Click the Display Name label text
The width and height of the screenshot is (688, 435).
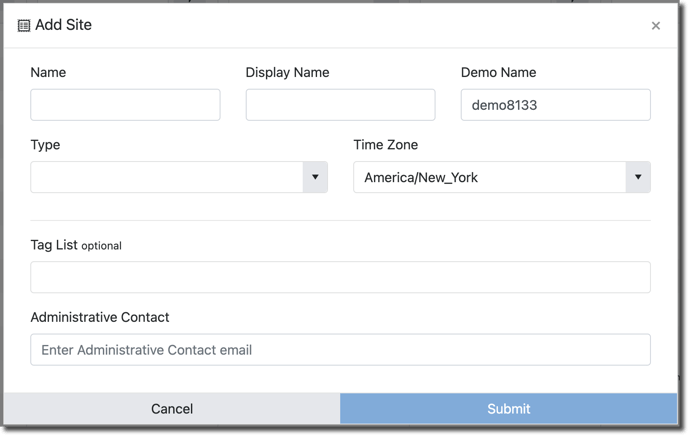pyautogui.click(x=287, y=72)
